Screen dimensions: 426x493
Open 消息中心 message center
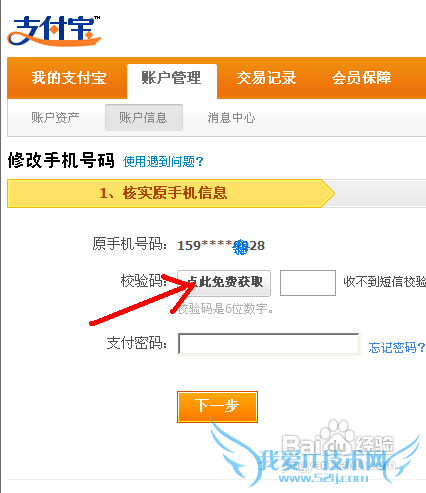[231, 117]
